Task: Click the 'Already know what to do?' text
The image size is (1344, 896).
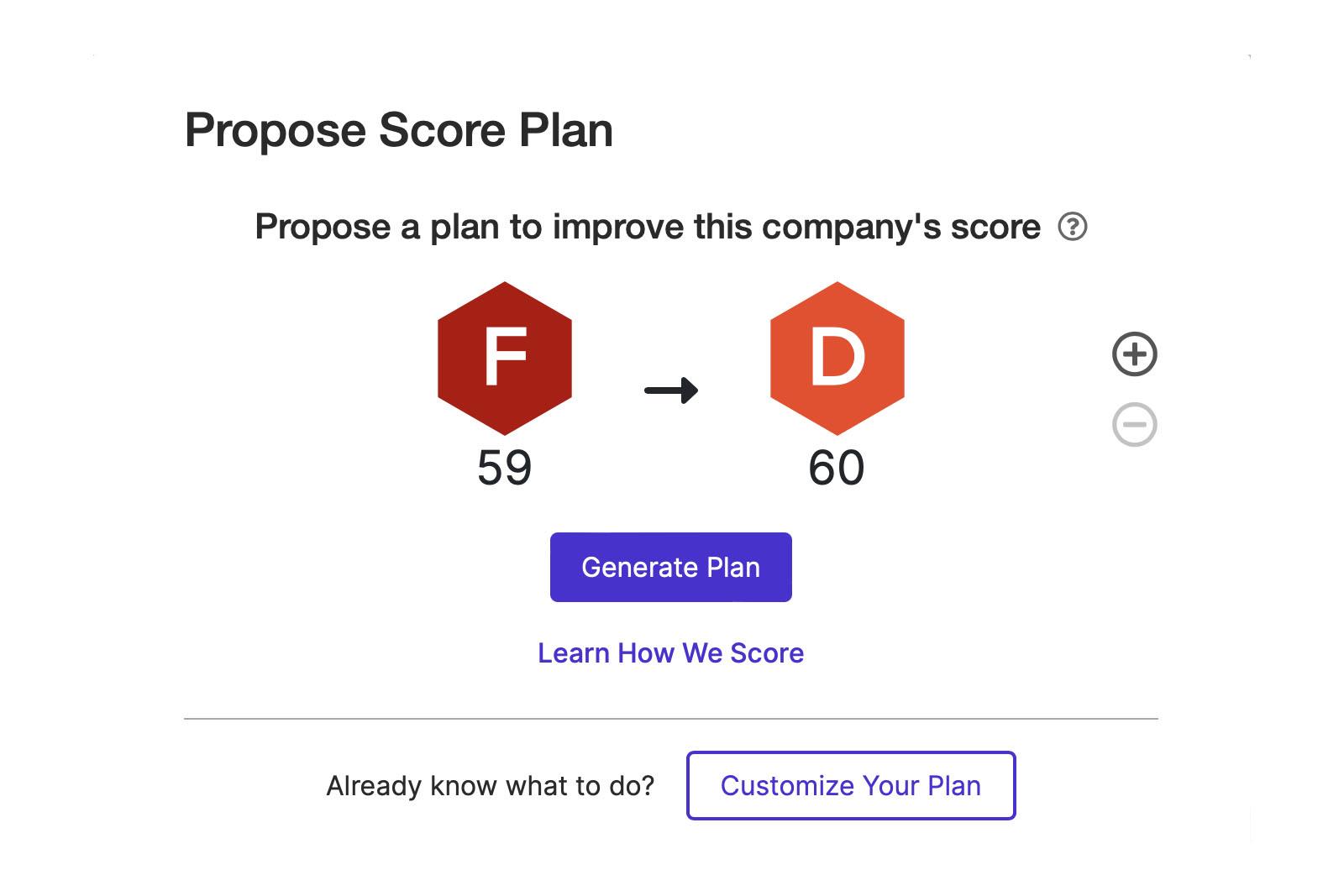Action: pos(491,785)
